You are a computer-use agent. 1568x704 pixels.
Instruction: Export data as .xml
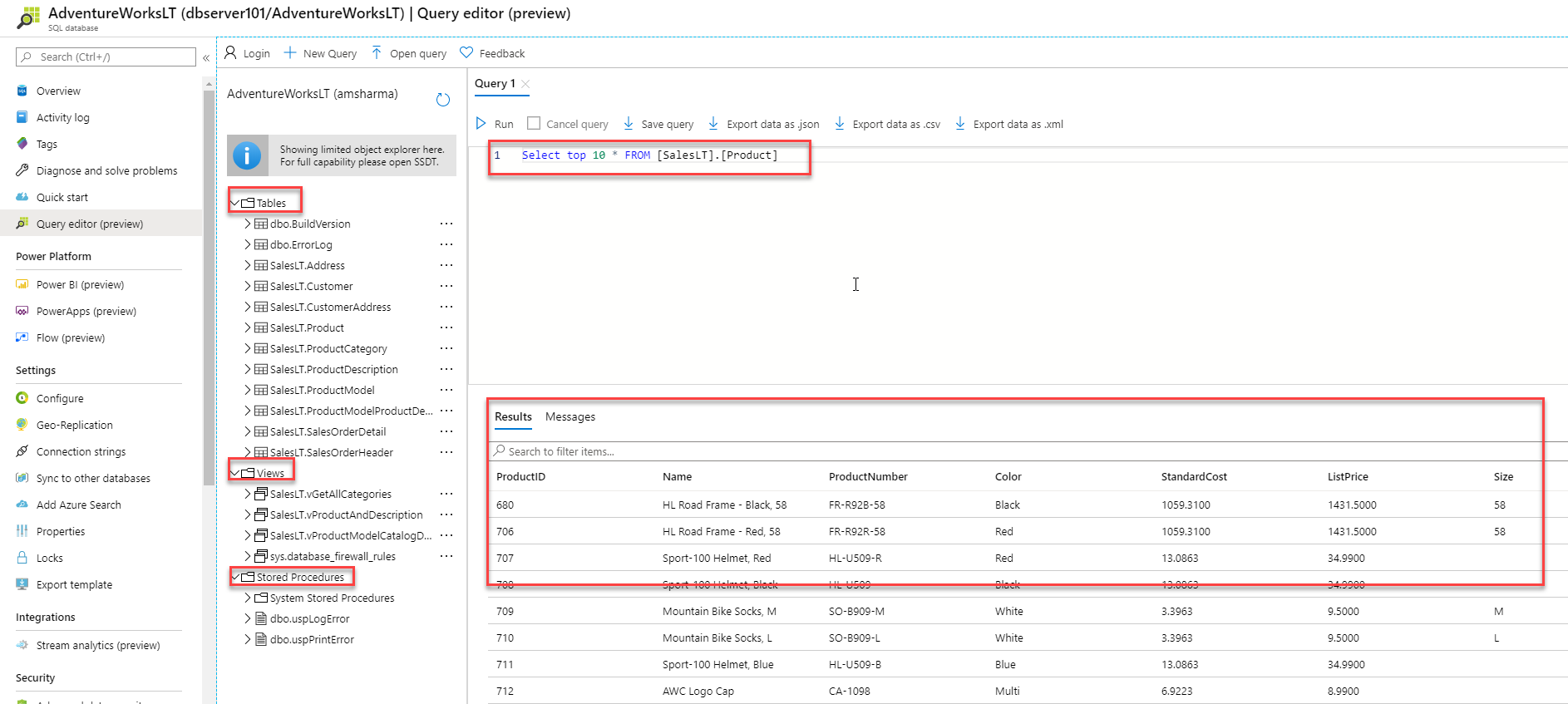1008,124
